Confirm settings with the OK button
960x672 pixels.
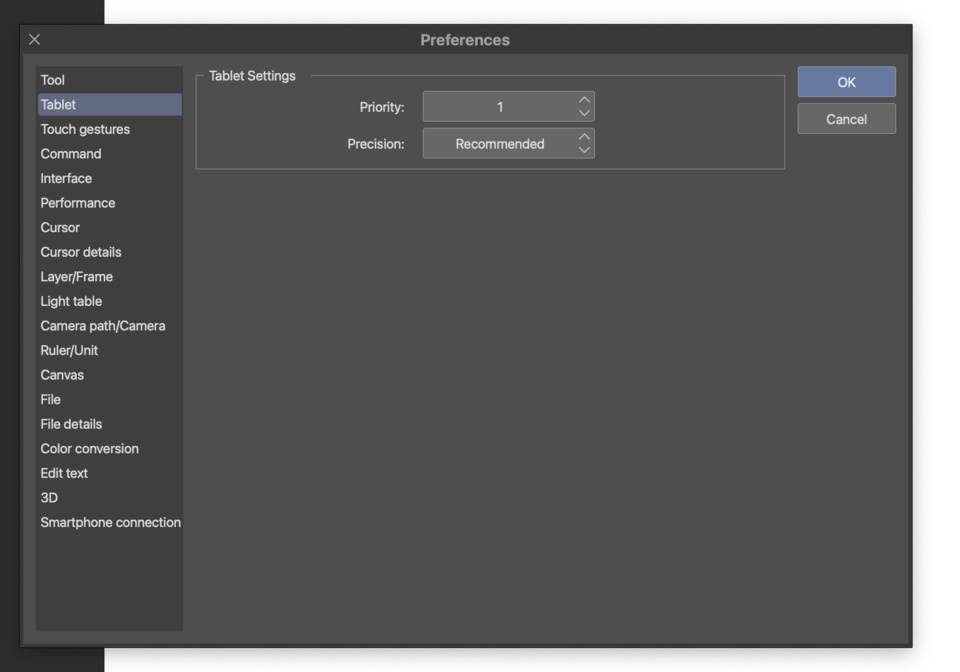[x=846, y=82]
